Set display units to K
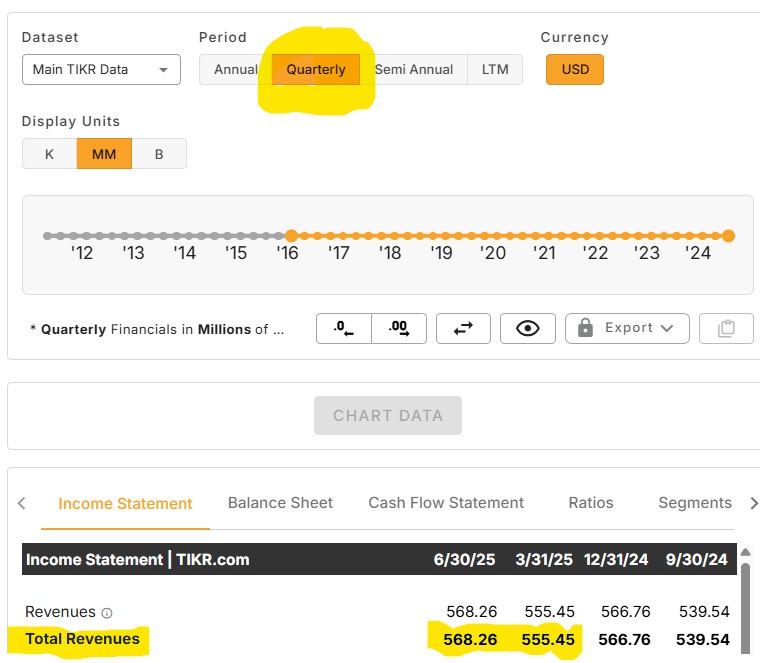 pos(49,154)
